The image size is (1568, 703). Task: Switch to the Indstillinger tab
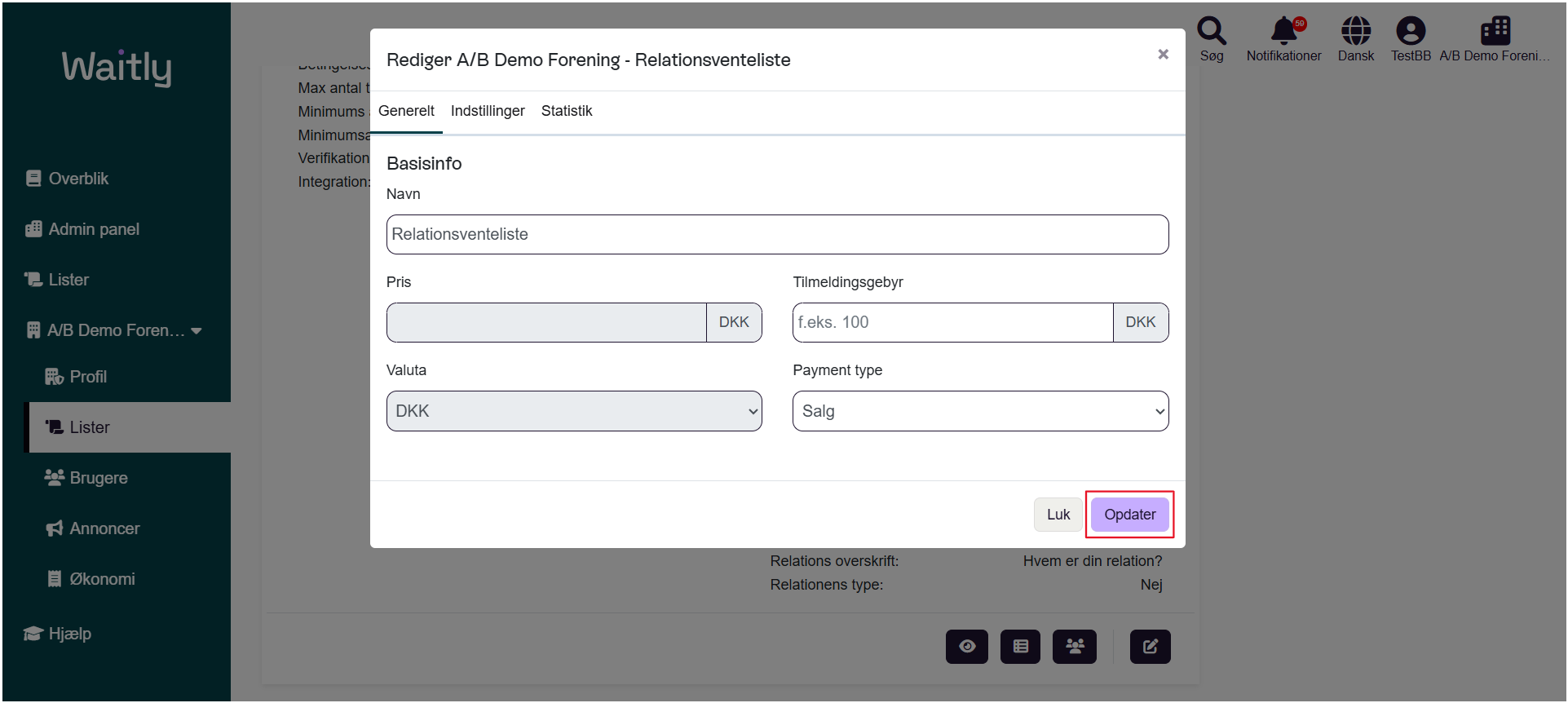coord(488,111)
